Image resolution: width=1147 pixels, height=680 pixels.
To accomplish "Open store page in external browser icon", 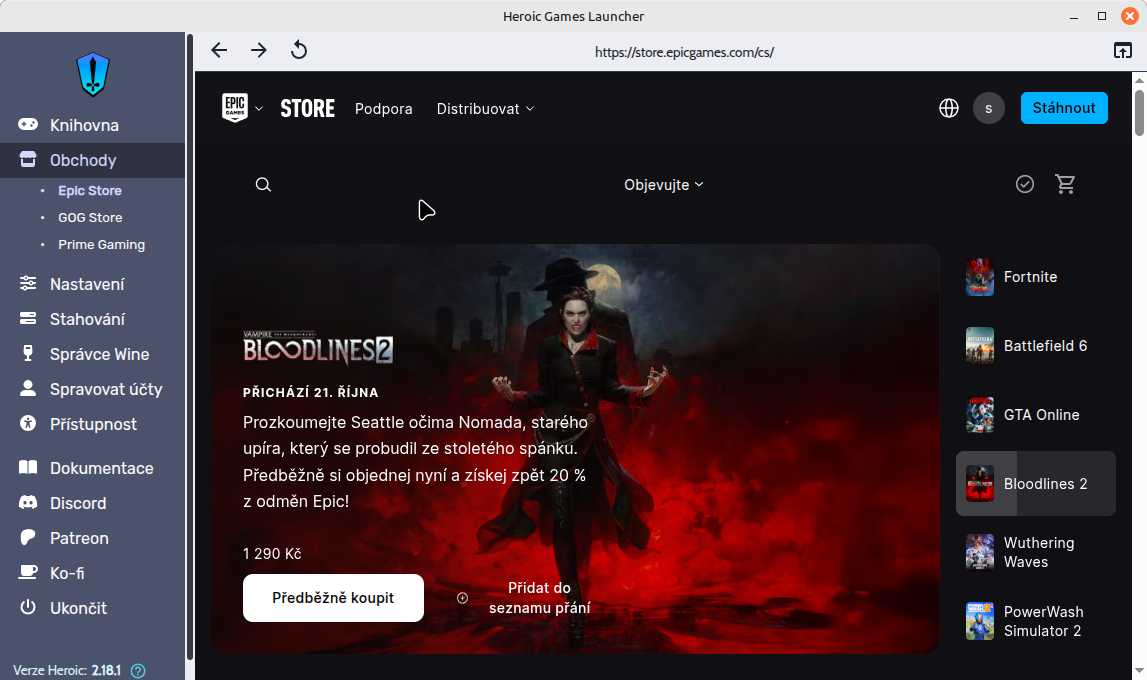I will (1123, 51).
